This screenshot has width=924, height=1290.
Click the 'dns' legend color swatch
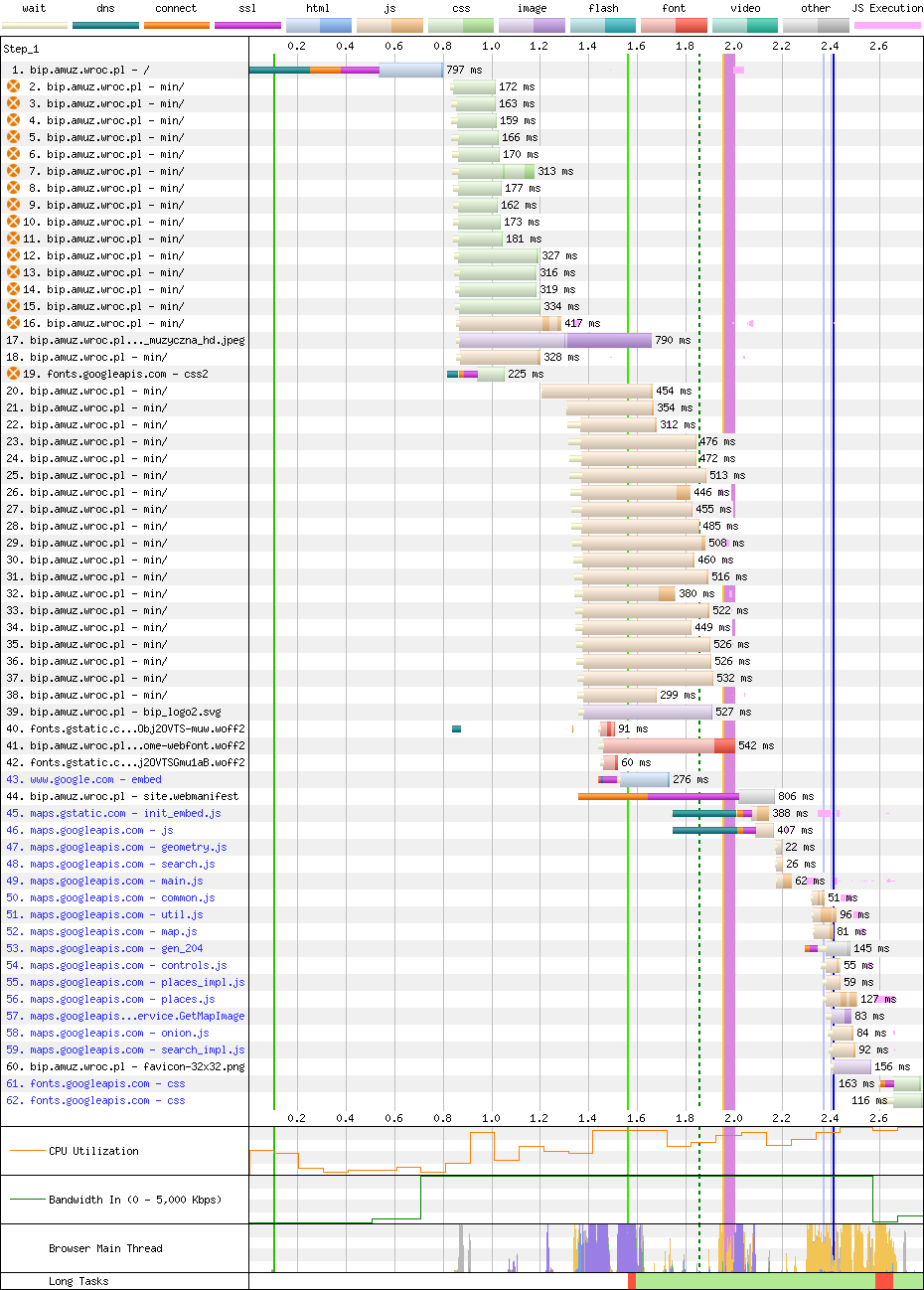(x=106, y=24)
